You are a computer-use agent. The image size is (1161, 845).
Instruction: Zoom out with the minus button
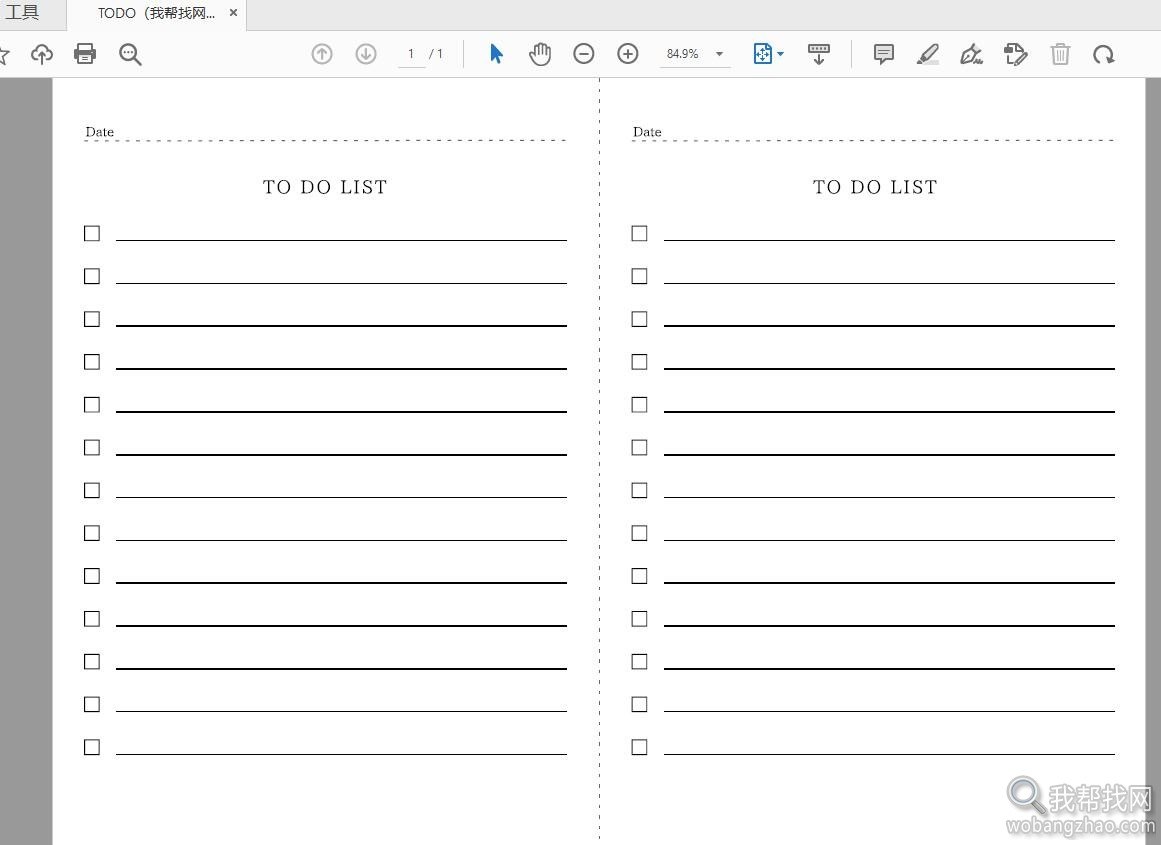coord(583,53)
